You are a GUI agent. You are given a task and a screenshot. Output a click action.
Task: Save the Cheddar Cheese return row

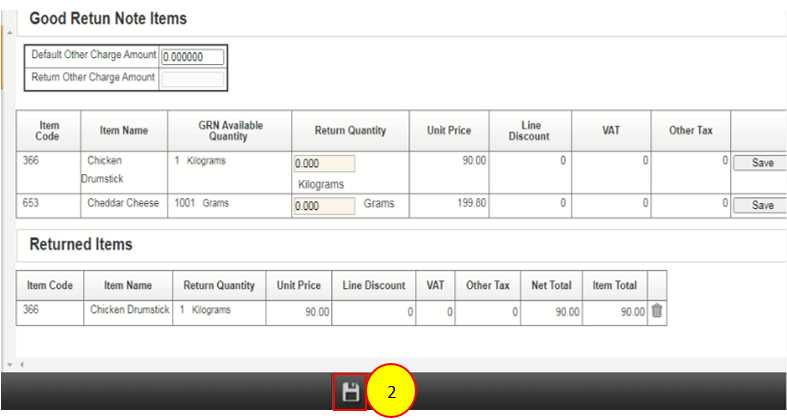point(761,205)
